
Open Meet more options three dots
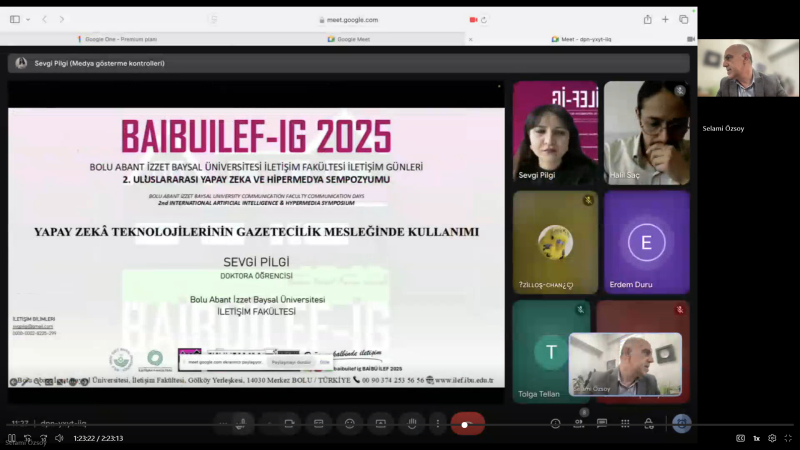pos(438,423)
